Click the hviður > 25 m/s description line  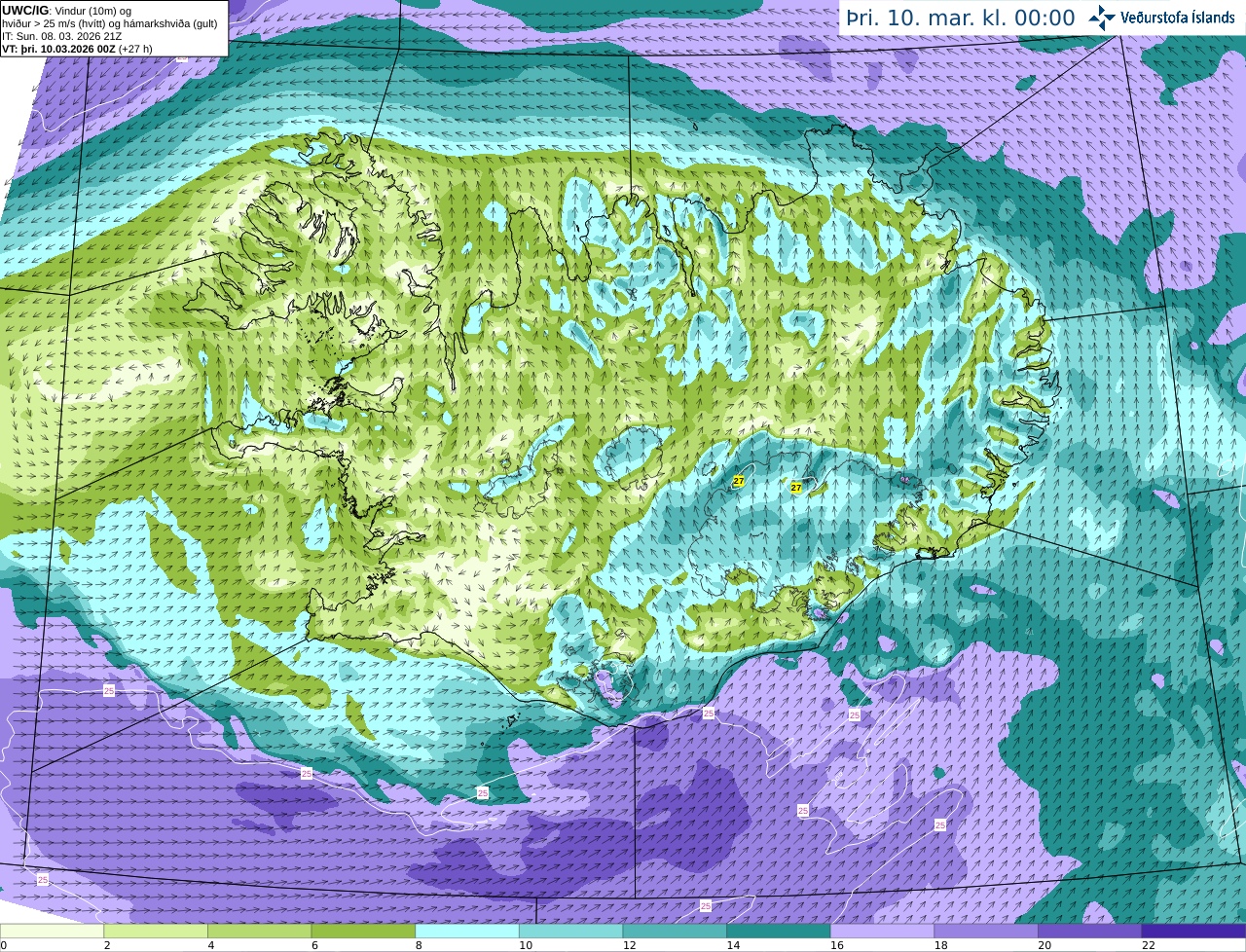coord(110,23)
